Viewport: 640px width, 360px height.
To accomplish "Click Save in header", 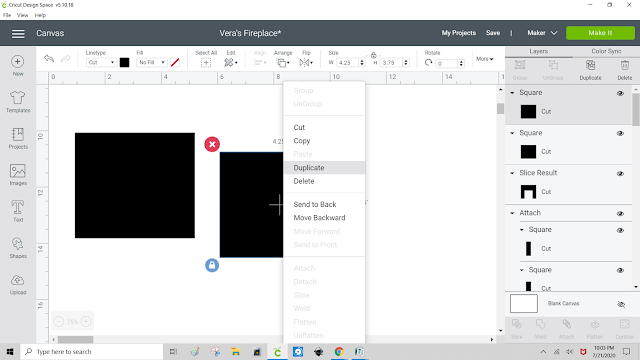I will pos(493,33).
